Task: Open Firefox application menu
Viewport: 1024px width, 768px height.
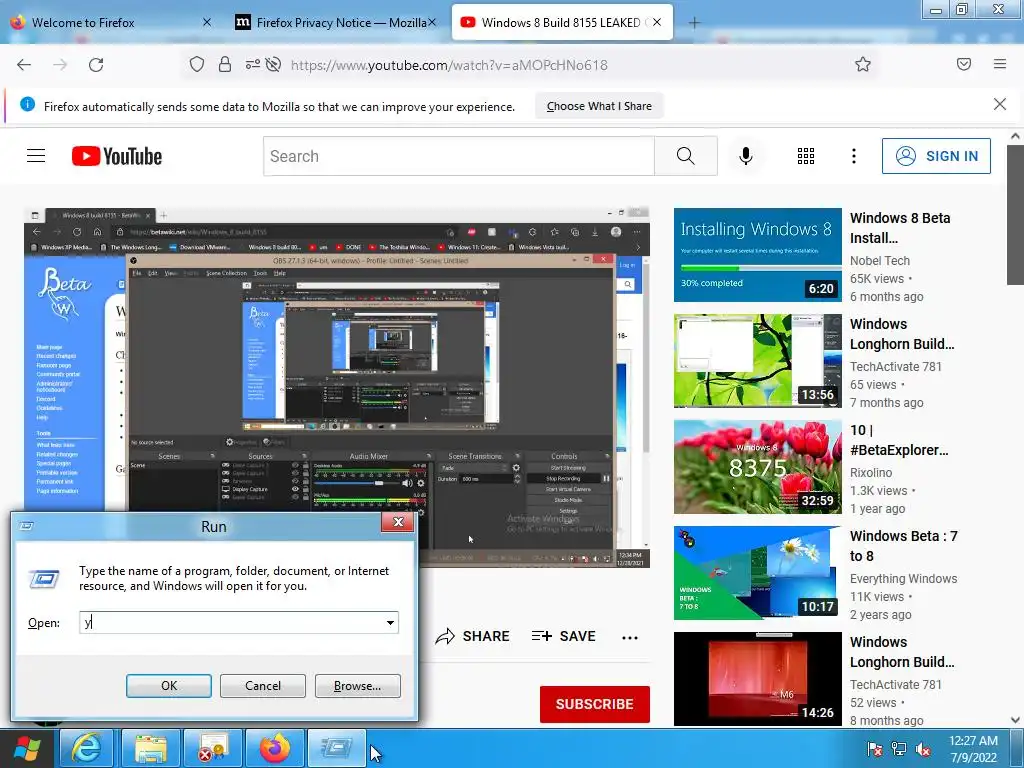Action: tap(1000, 64)
